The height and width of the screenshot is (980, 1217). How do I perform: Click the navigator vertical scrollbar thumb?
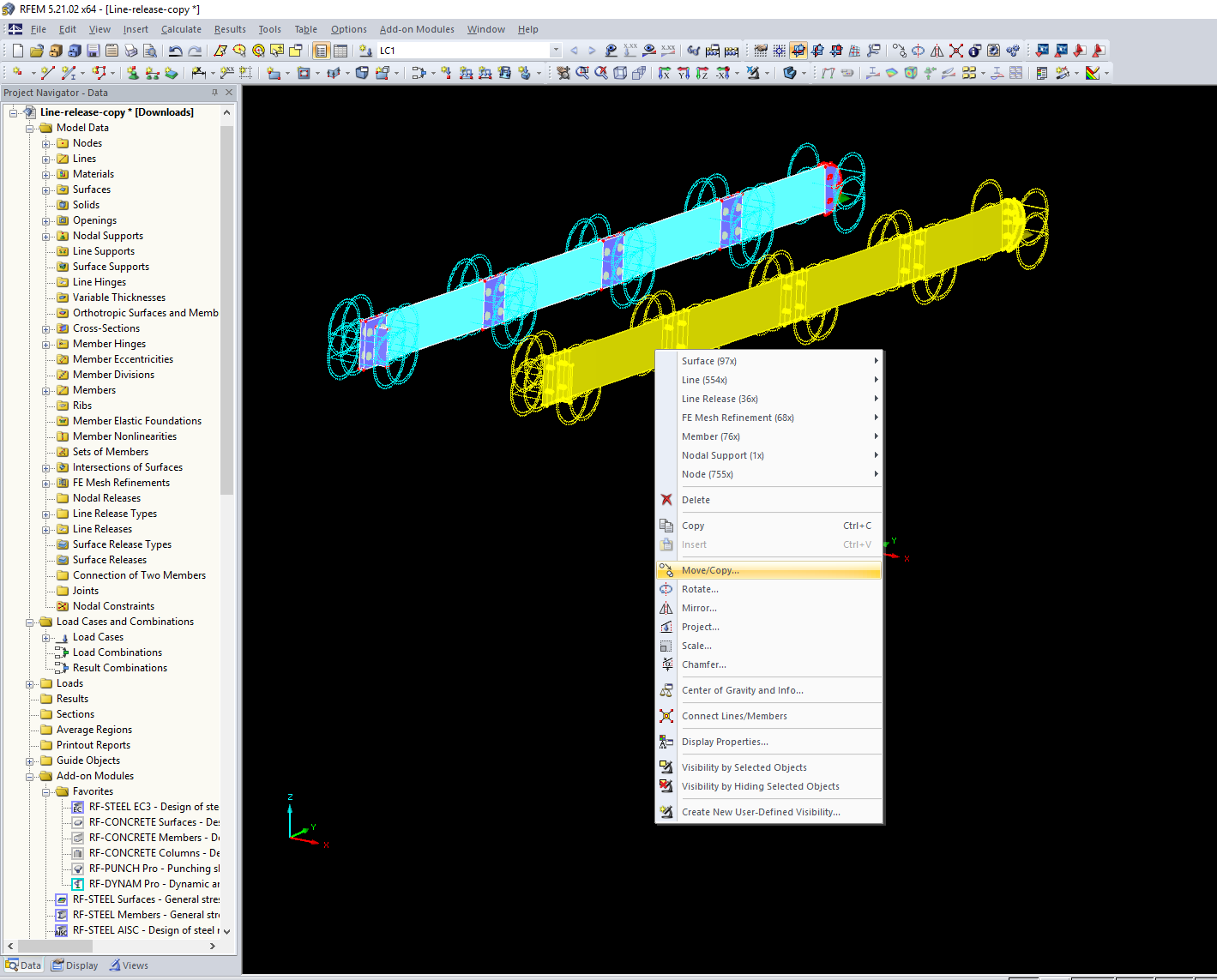(227, 310)
